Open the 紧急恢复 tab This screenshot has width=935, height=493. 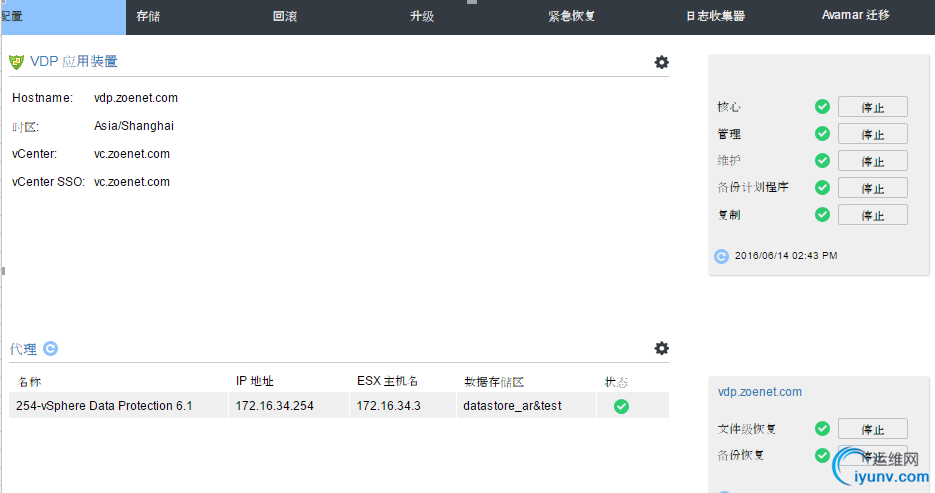click(x=571, y=17)
